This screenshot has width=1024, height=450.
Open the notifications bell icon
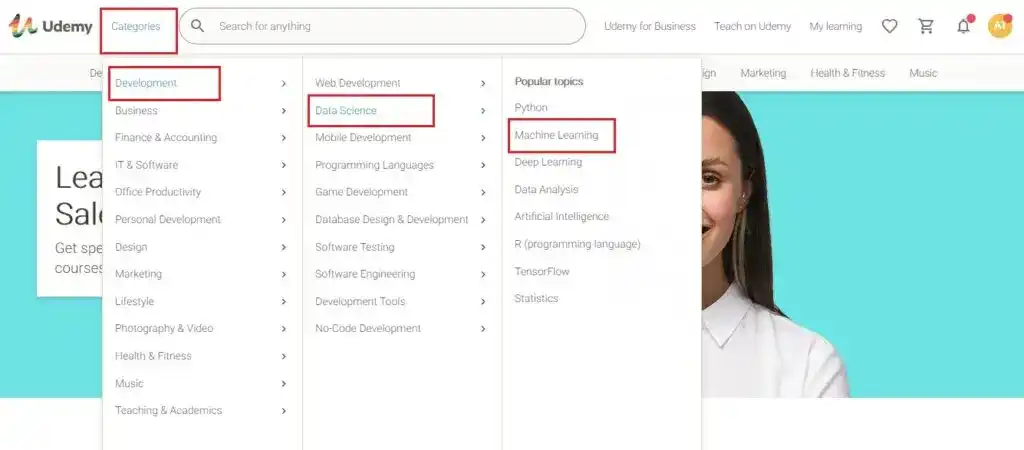(x=963, y=27)
